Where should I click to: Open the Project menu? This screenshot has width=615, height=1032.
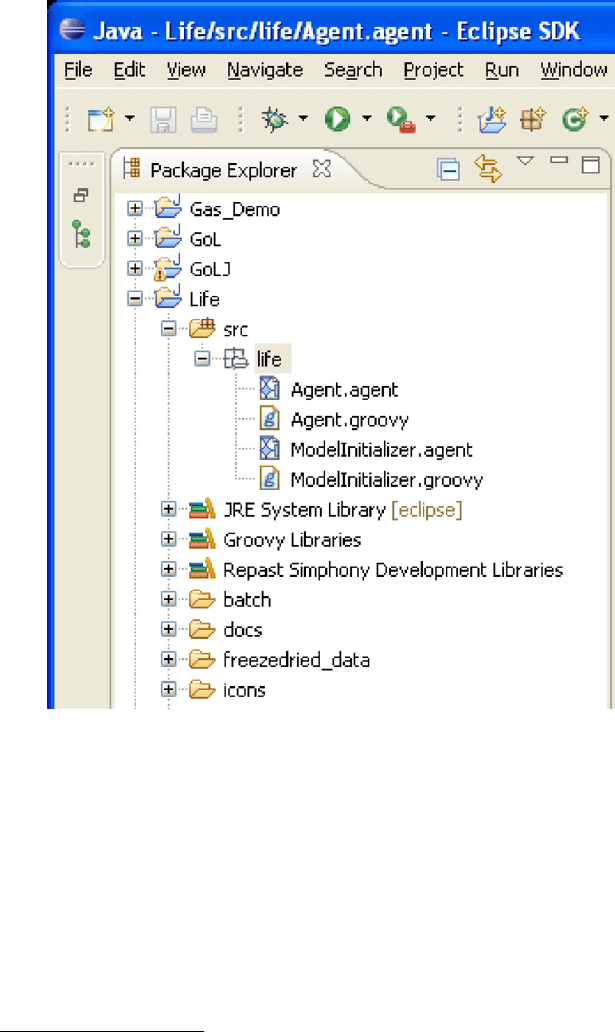pos(433,70)
